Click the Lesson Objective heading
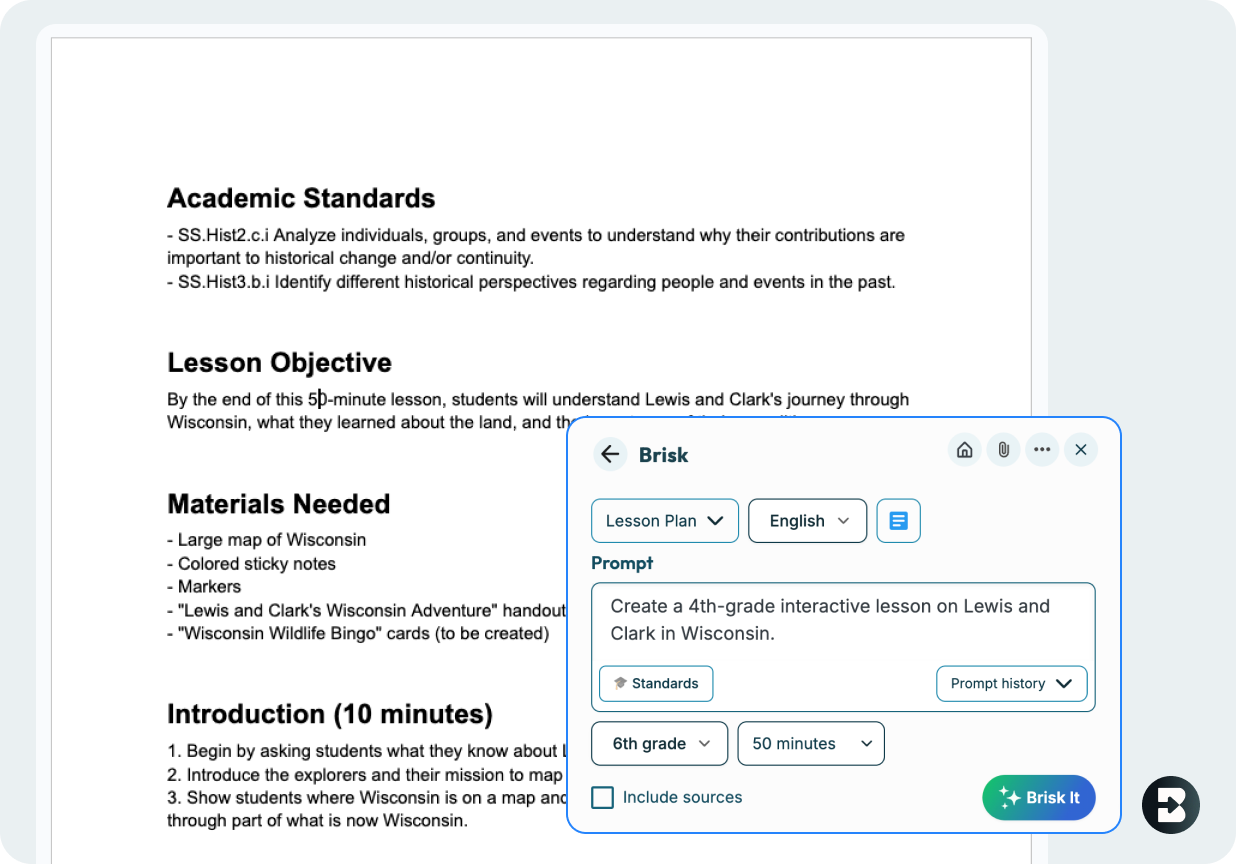 [x=279, y=362]
